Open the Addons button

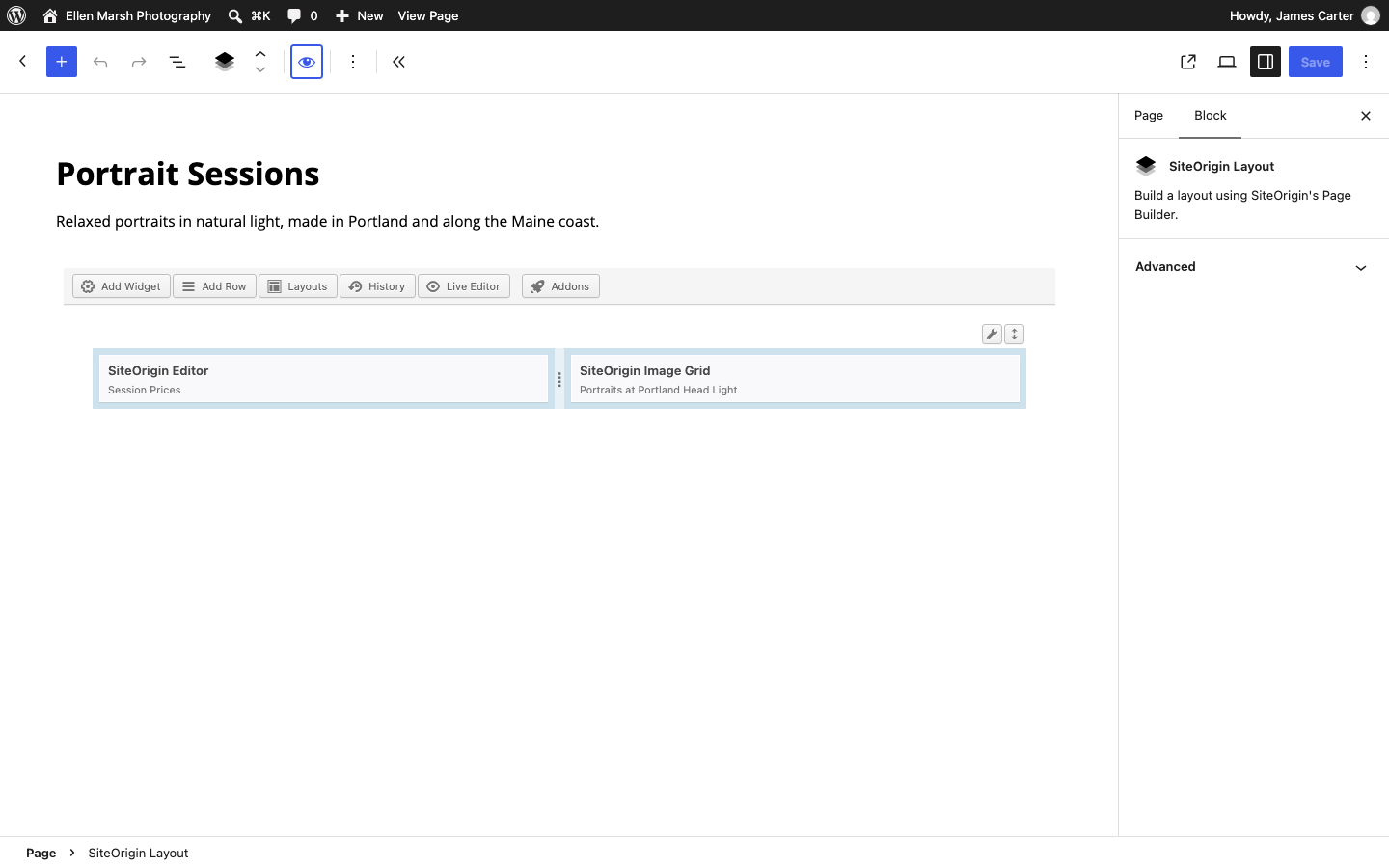[560, 286]
